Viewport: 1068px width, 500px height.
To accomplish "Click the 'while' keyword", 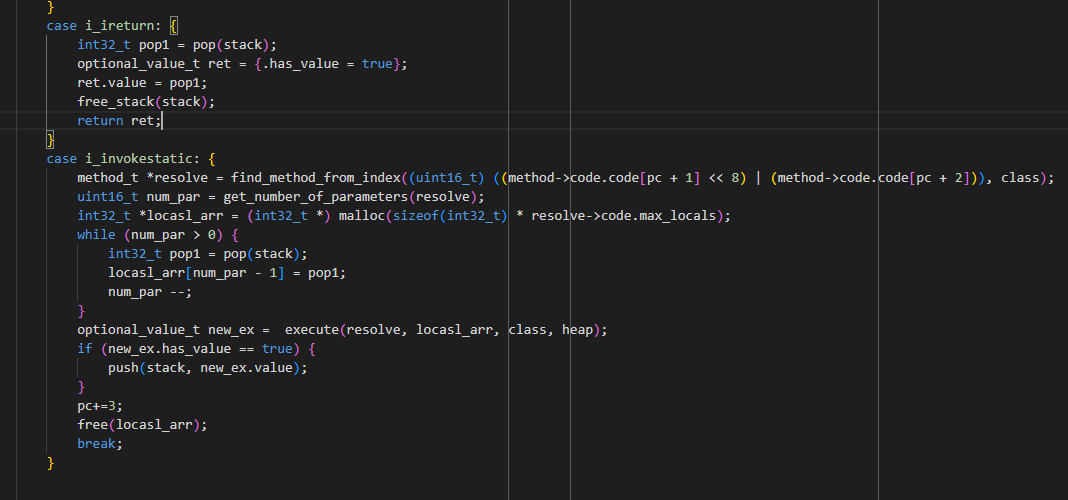I will (97, 234).
